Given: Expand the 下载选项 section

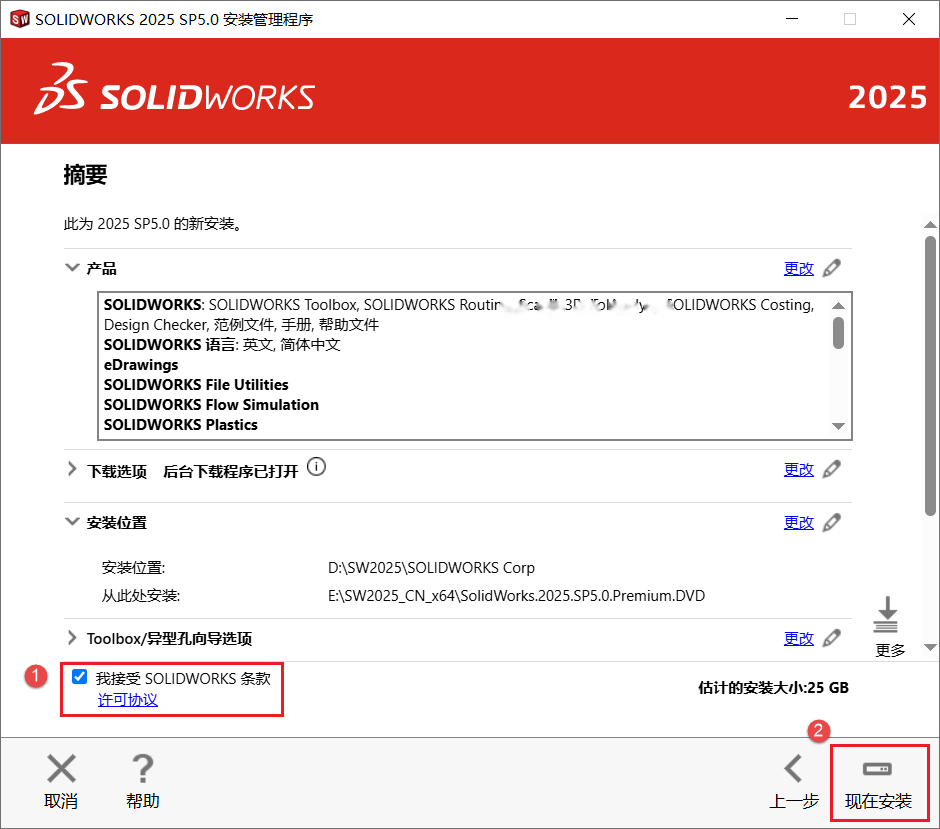Looking at the screenshot, I should click(x=72, y=469).
